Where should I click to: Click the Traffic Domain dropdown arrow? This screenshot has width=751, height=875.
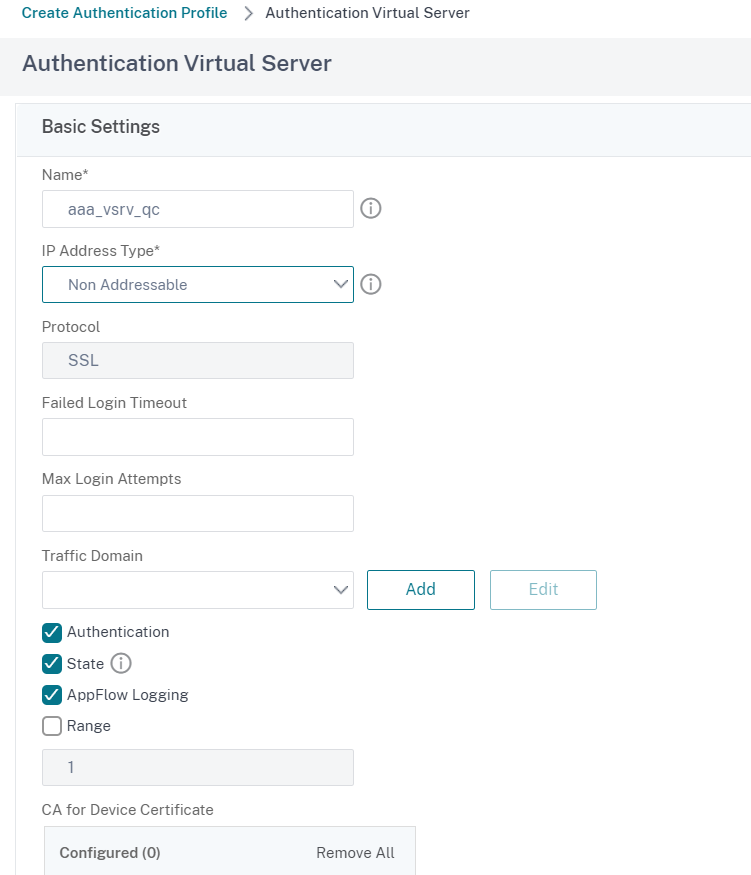point(340,590)
